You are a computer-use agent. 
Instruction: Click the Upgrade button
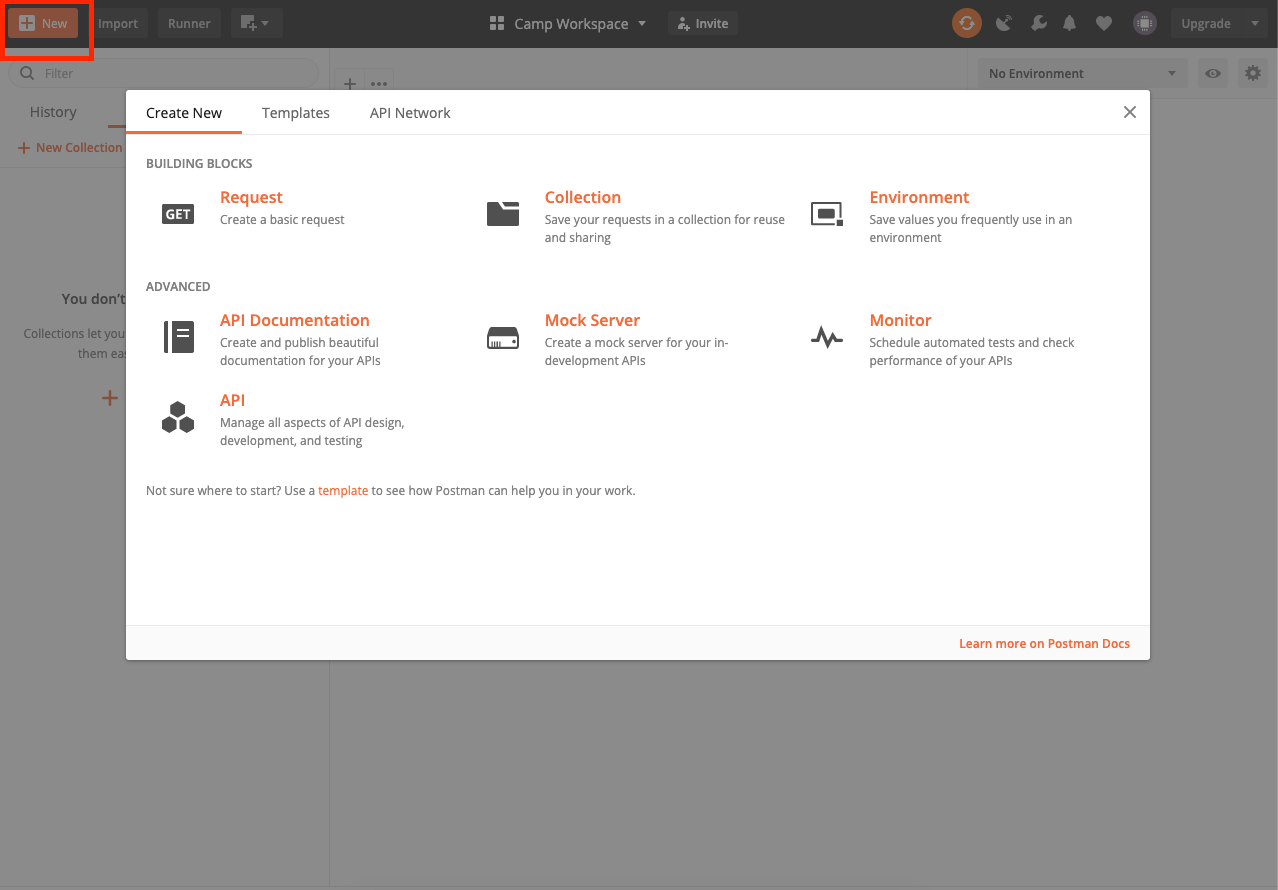coord(1206,23)
